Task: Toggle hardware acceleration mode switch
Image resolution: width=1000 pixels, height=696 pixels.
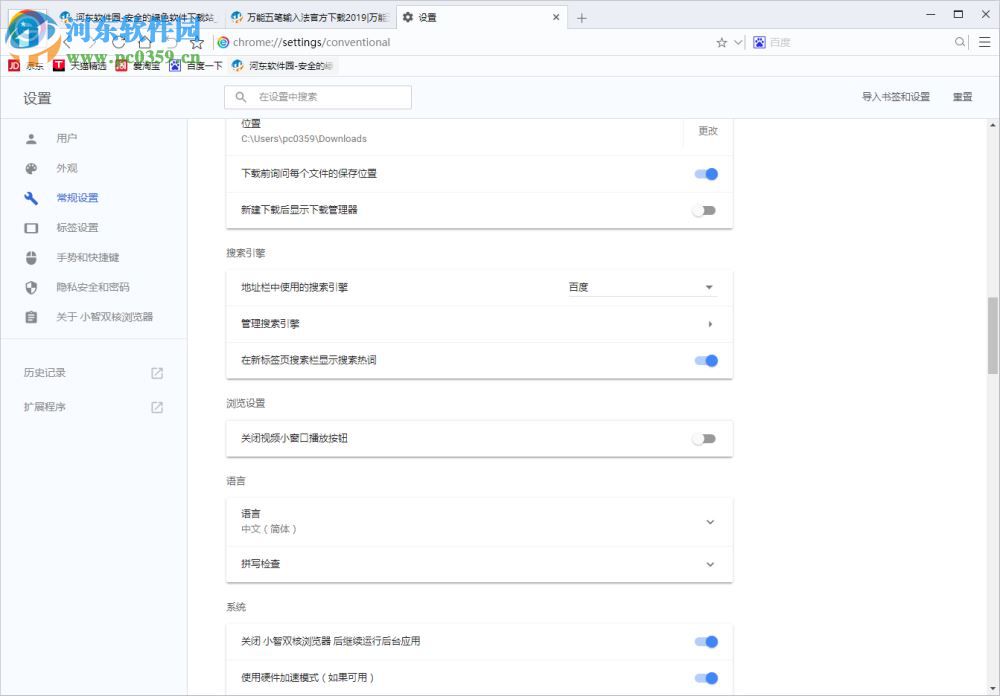Action: (706, 677)
